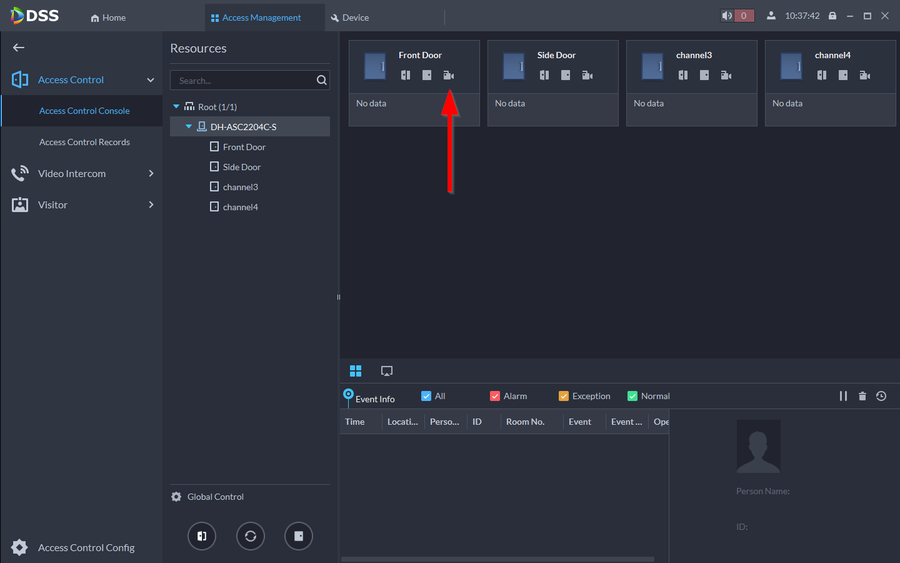Click the Global Control always-open door button

[x=202, y=536]
